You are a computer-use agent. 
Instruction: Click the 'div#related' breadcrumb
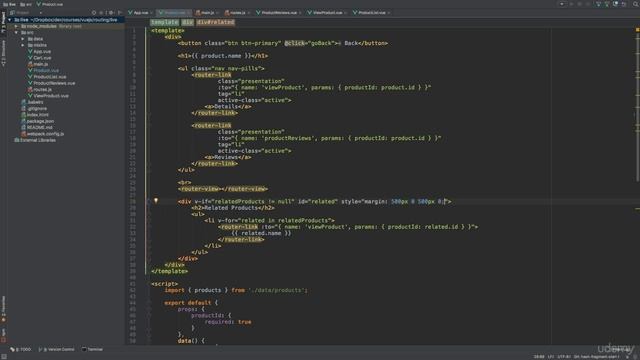click(216, 22)
